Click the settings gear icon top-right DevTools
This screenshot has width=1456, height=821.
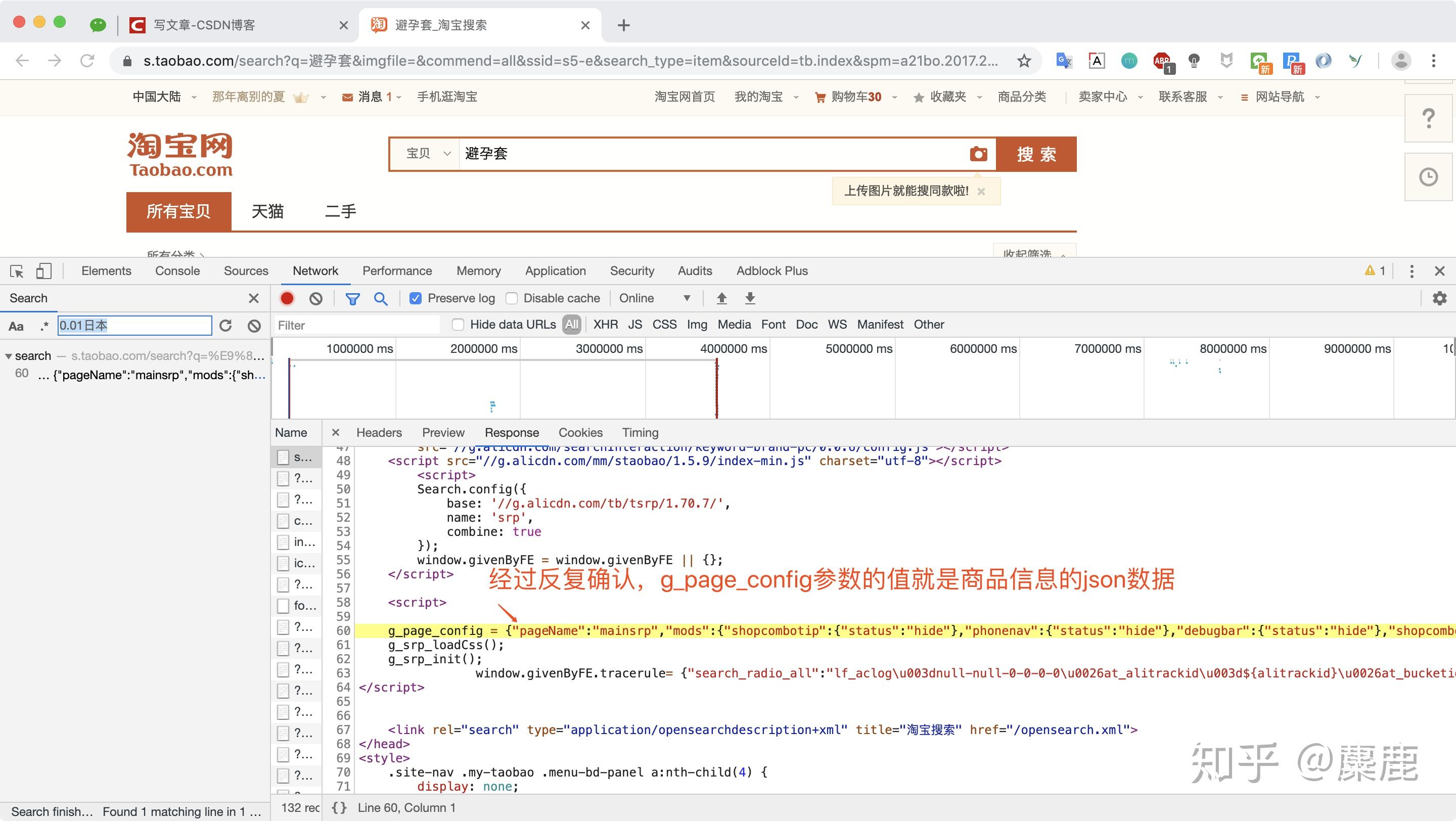[x=1440, y=298]
